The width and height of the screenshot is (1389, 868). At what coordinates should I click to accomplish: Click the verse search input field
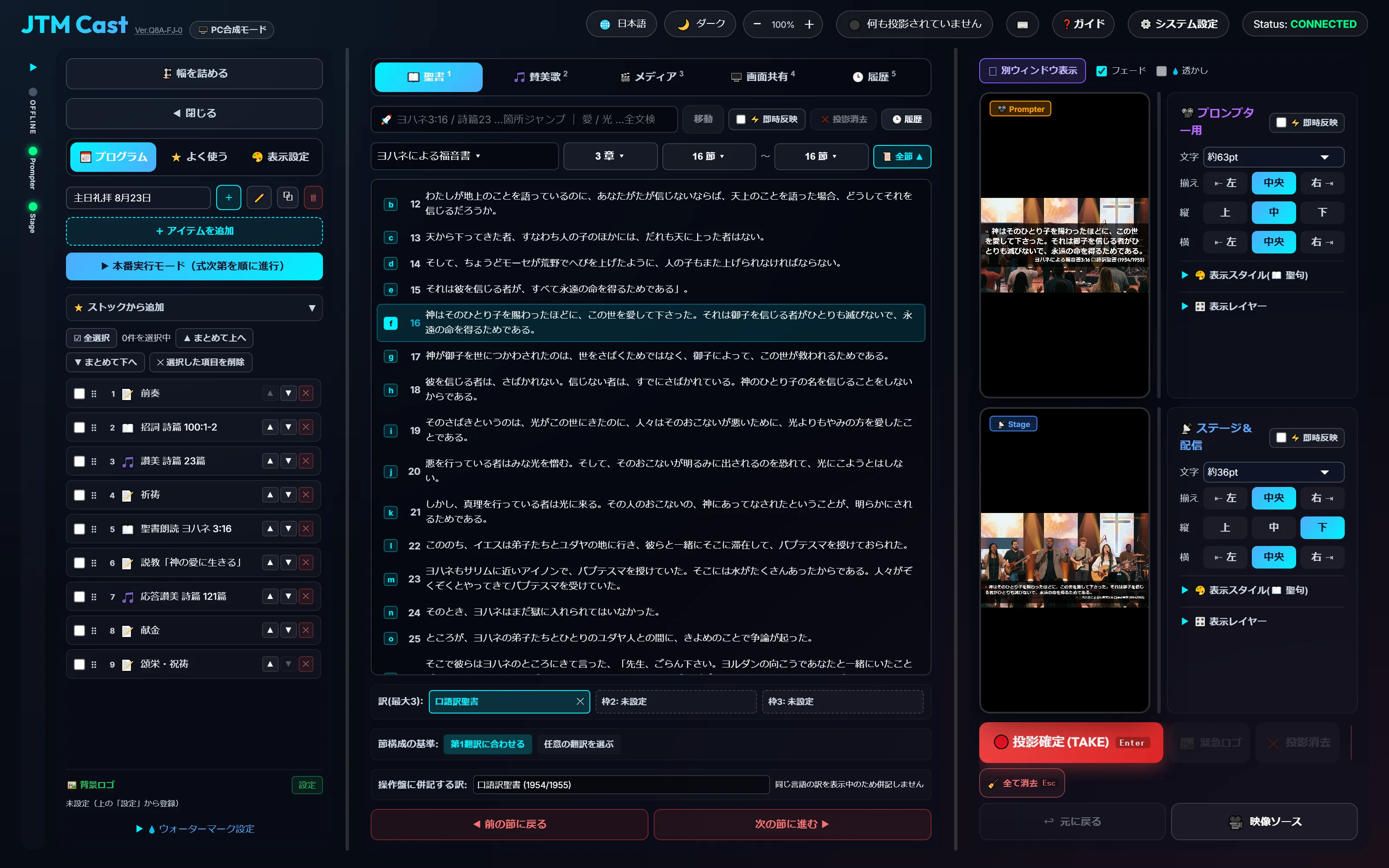524,119
